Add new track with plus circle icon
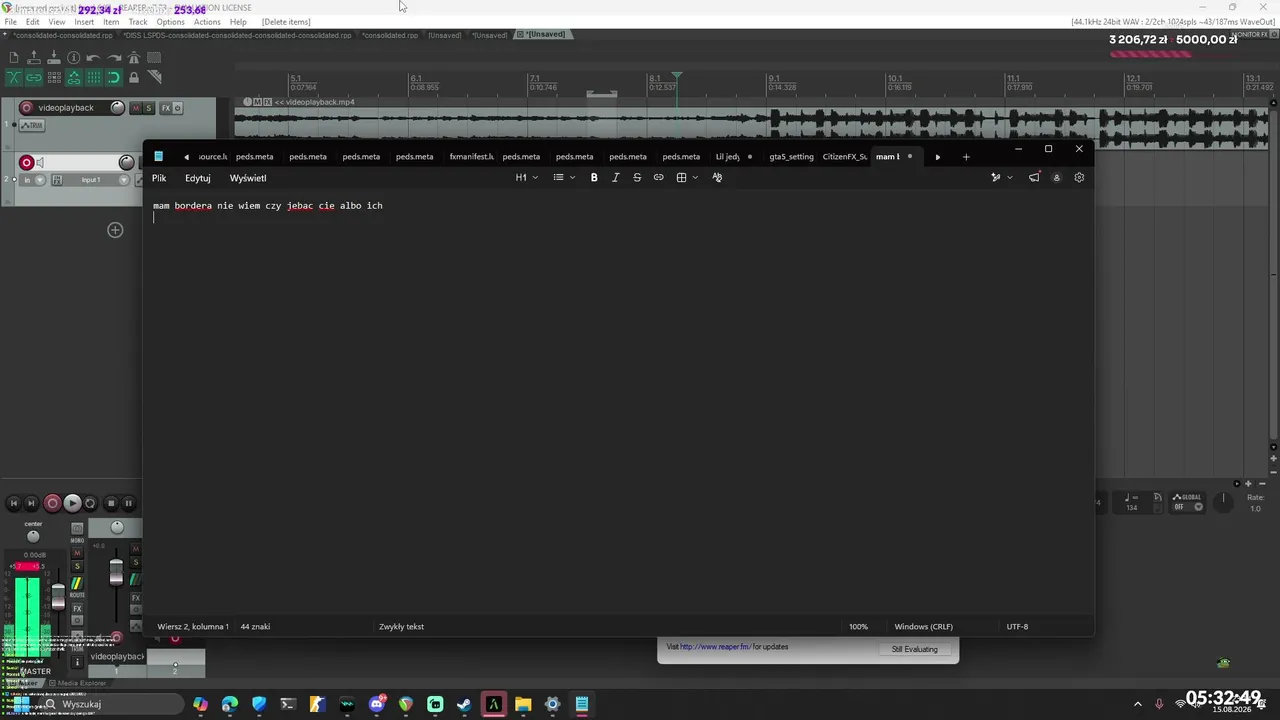Viewport: 1280px width, 720px height. pos(115,230)
